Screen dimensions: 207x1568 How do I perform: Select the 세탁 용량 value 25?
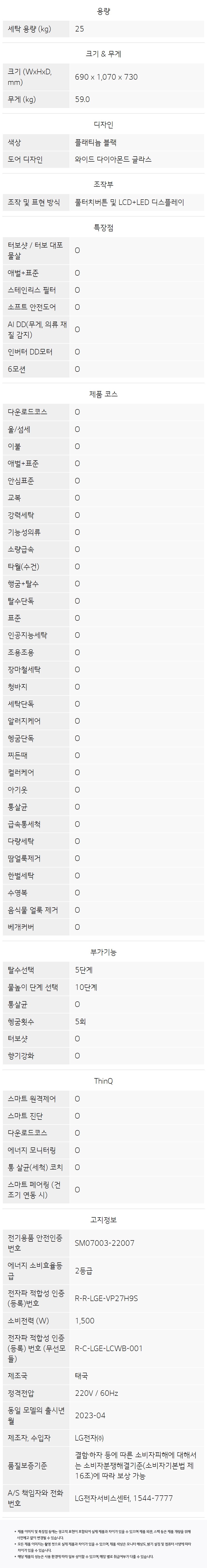click(79, 29)
